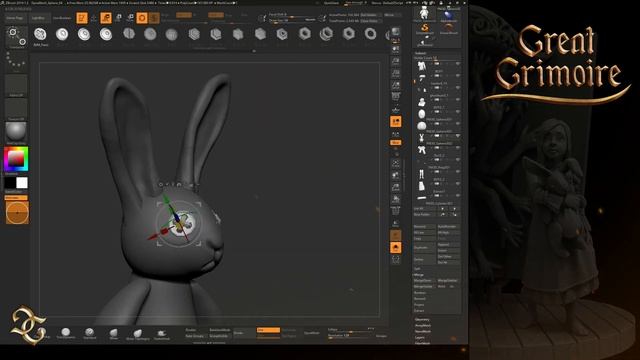The image size is (640, 360).
Task: Toggle the orange circle Gizmo icon in top toolbar
Action: [x=142, y=18]
